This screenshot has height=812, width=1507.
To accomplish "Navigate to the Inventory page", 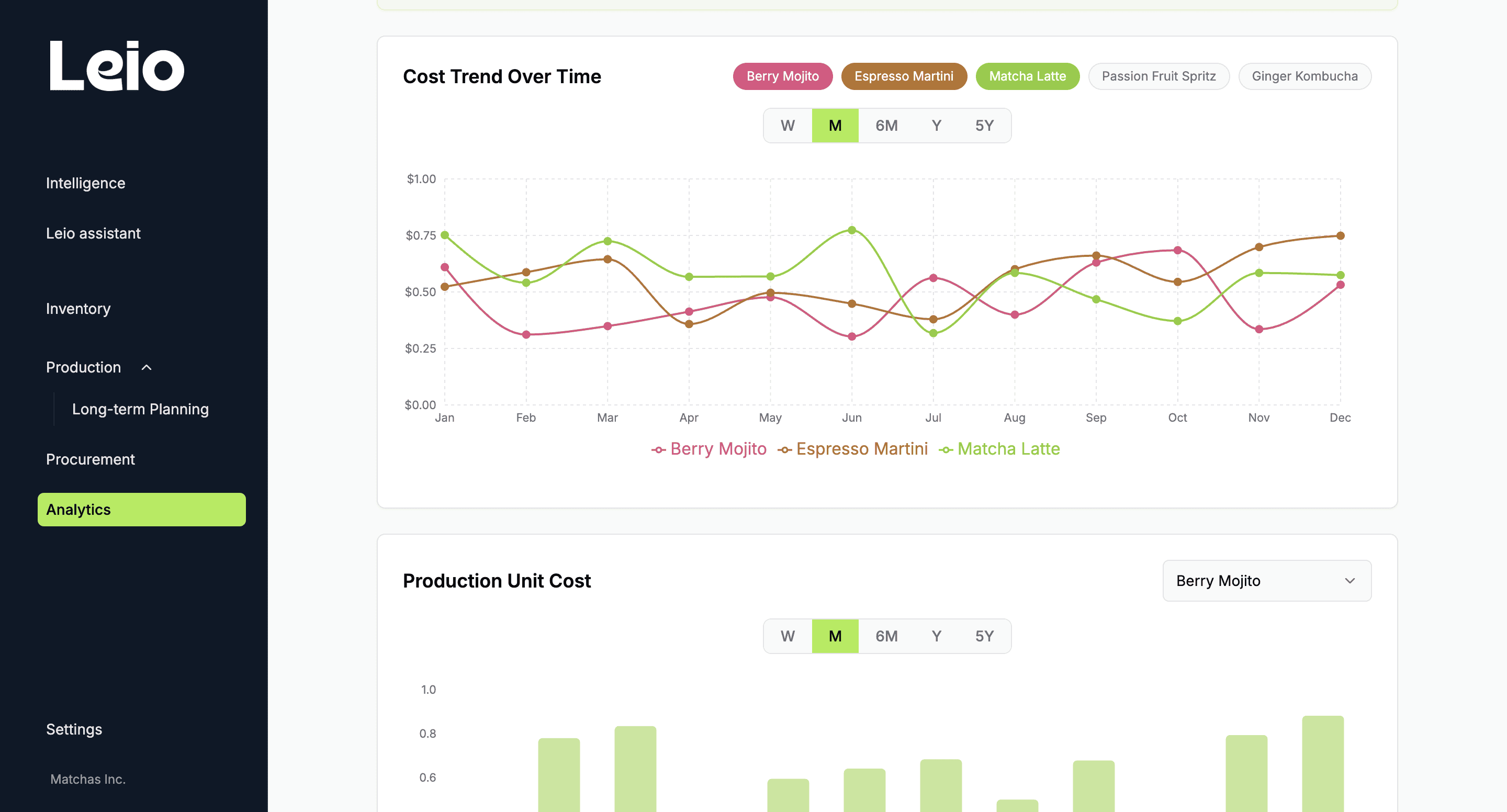I will pos(78,308).
